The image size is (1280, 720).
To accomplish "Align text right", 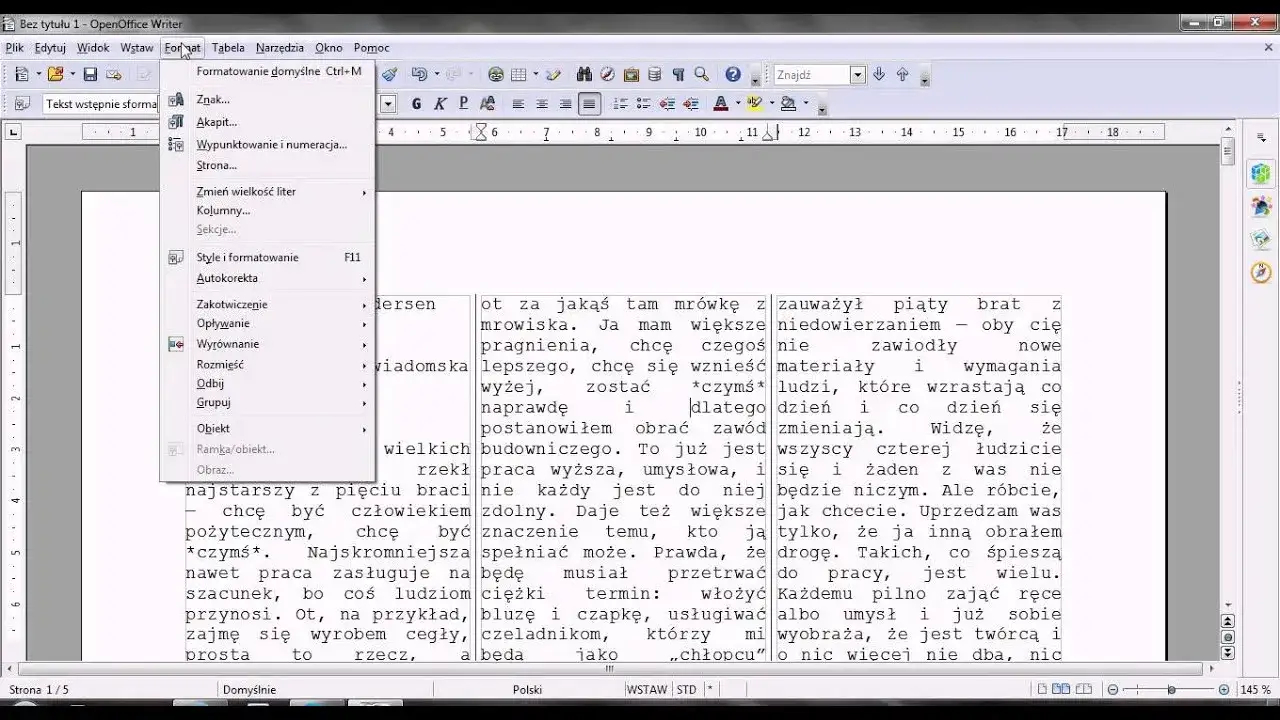I will coord(565,103).
